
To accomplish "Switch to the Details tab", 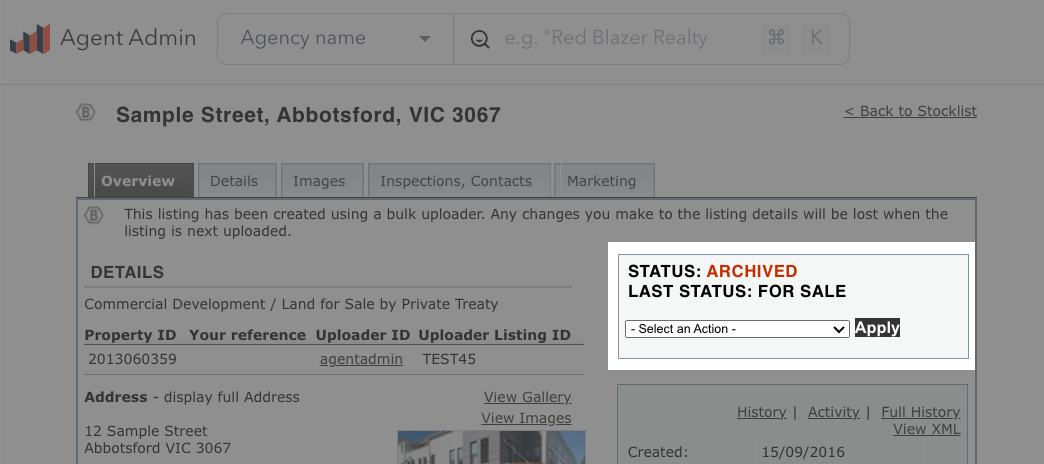I will click(x=234, y=180).
